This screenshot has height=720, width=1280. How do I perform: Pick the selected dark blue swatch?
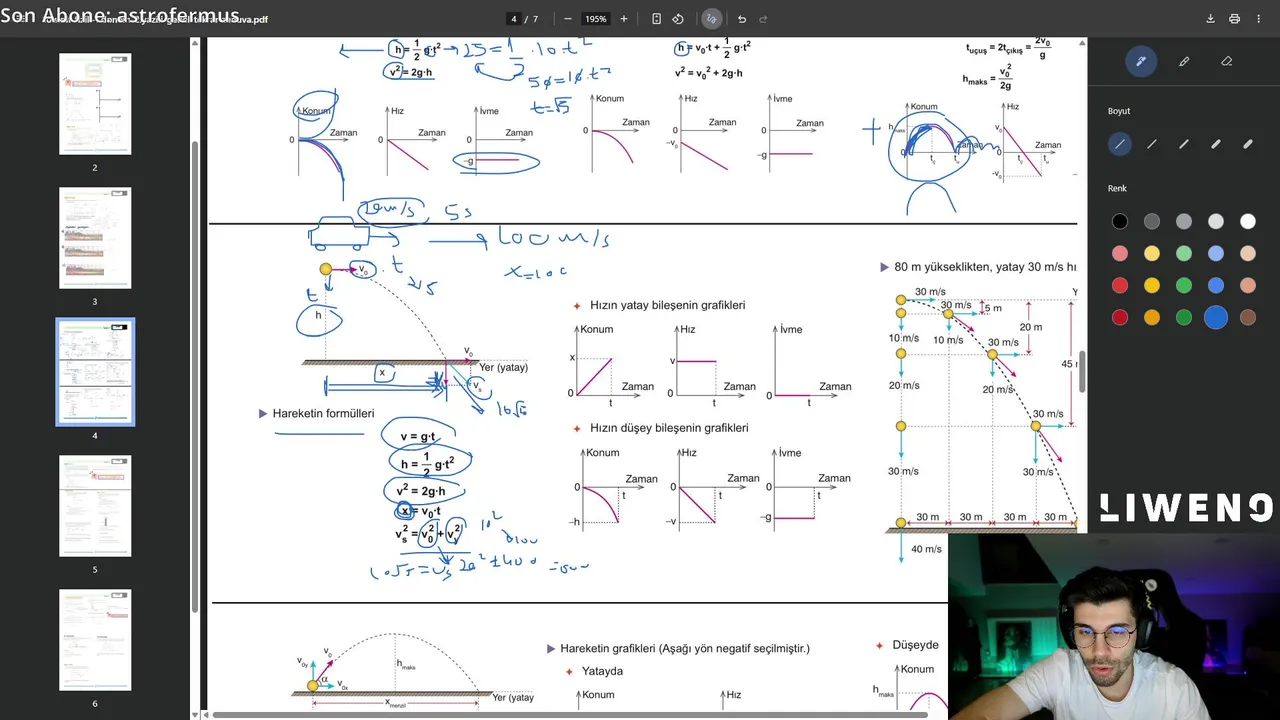[1216, 318]
